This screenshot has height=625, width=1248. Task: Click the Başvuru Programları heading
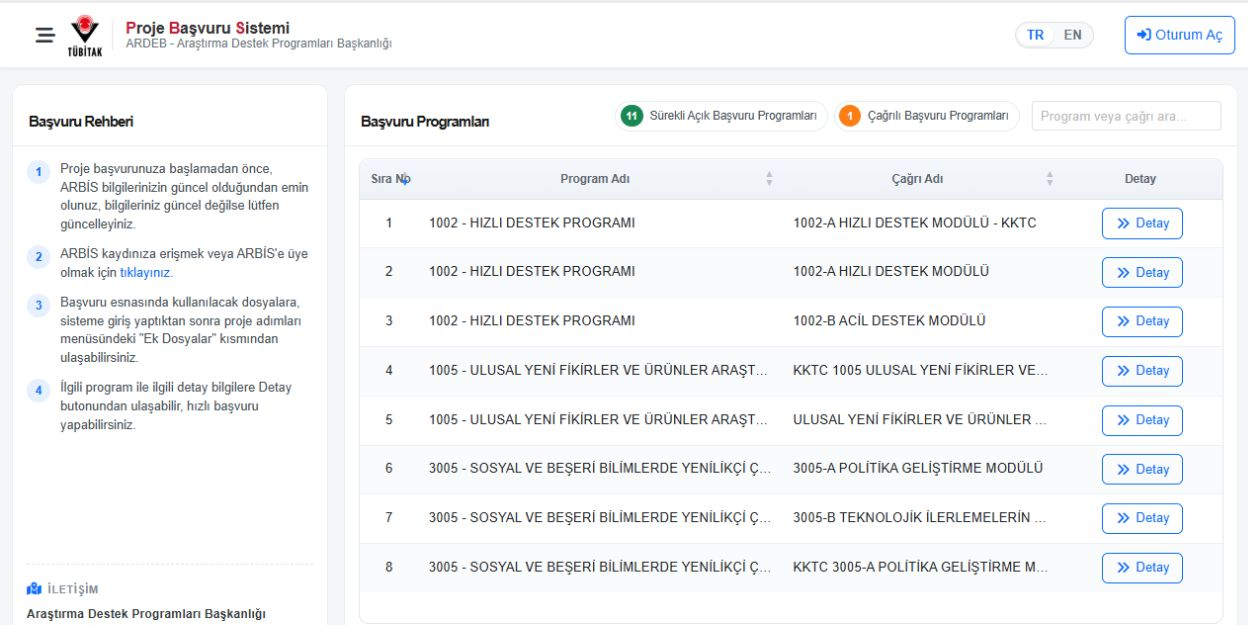(x=425, y=122)
